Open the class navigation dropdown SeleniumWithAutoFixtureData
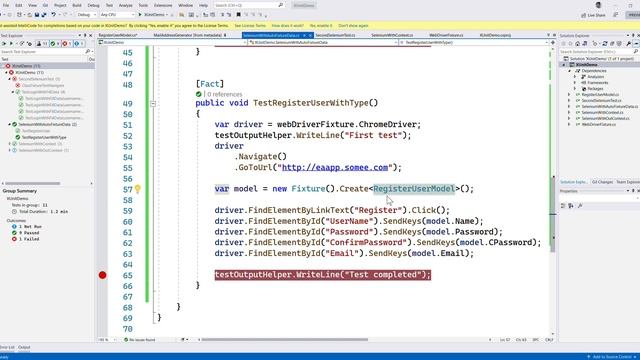The image size is (640, 360). pyautogui.click(x=323, y=42)
